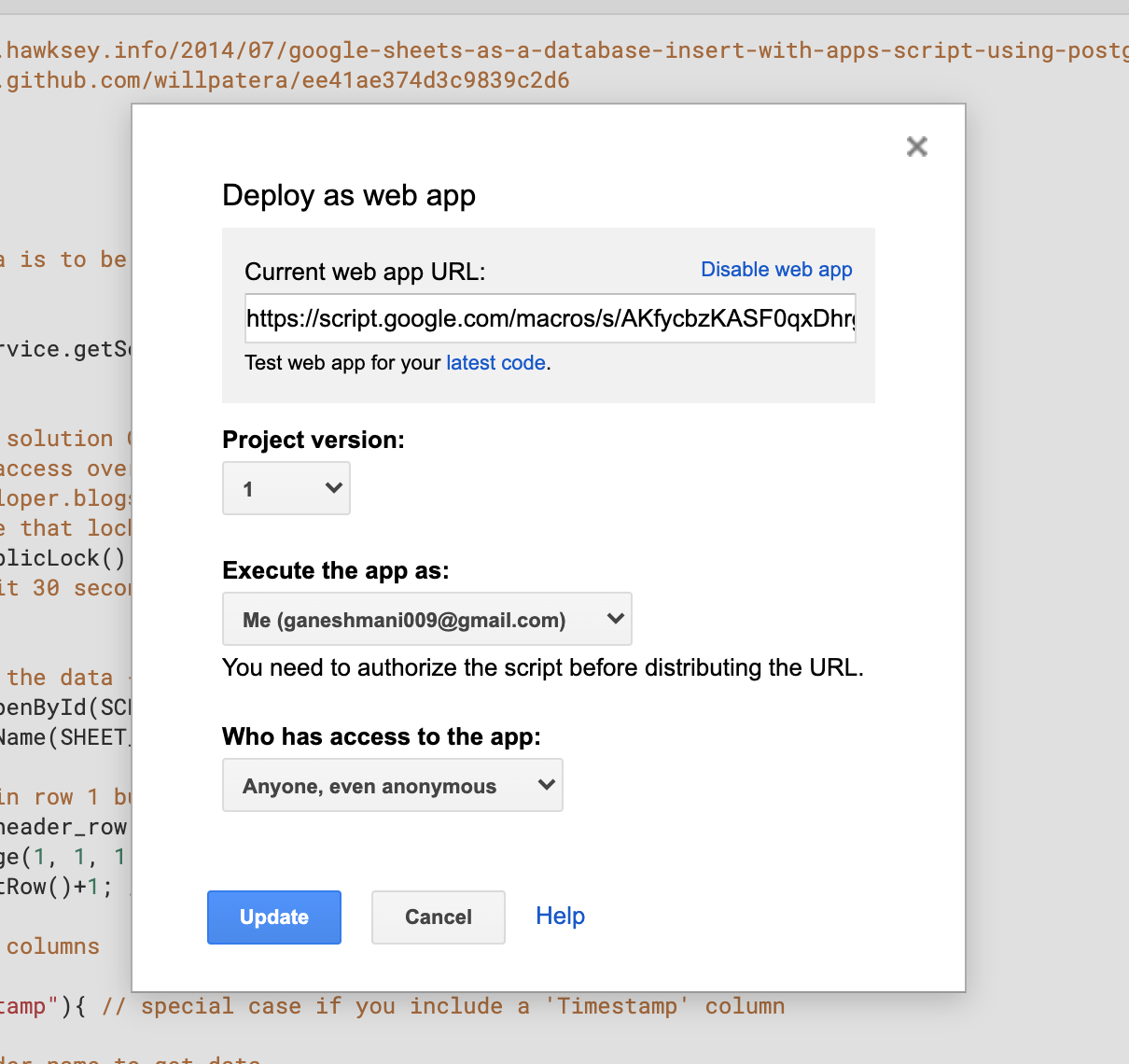
Task: Click the github.com/willpatera URL in the code
Action: pos(287,80)
